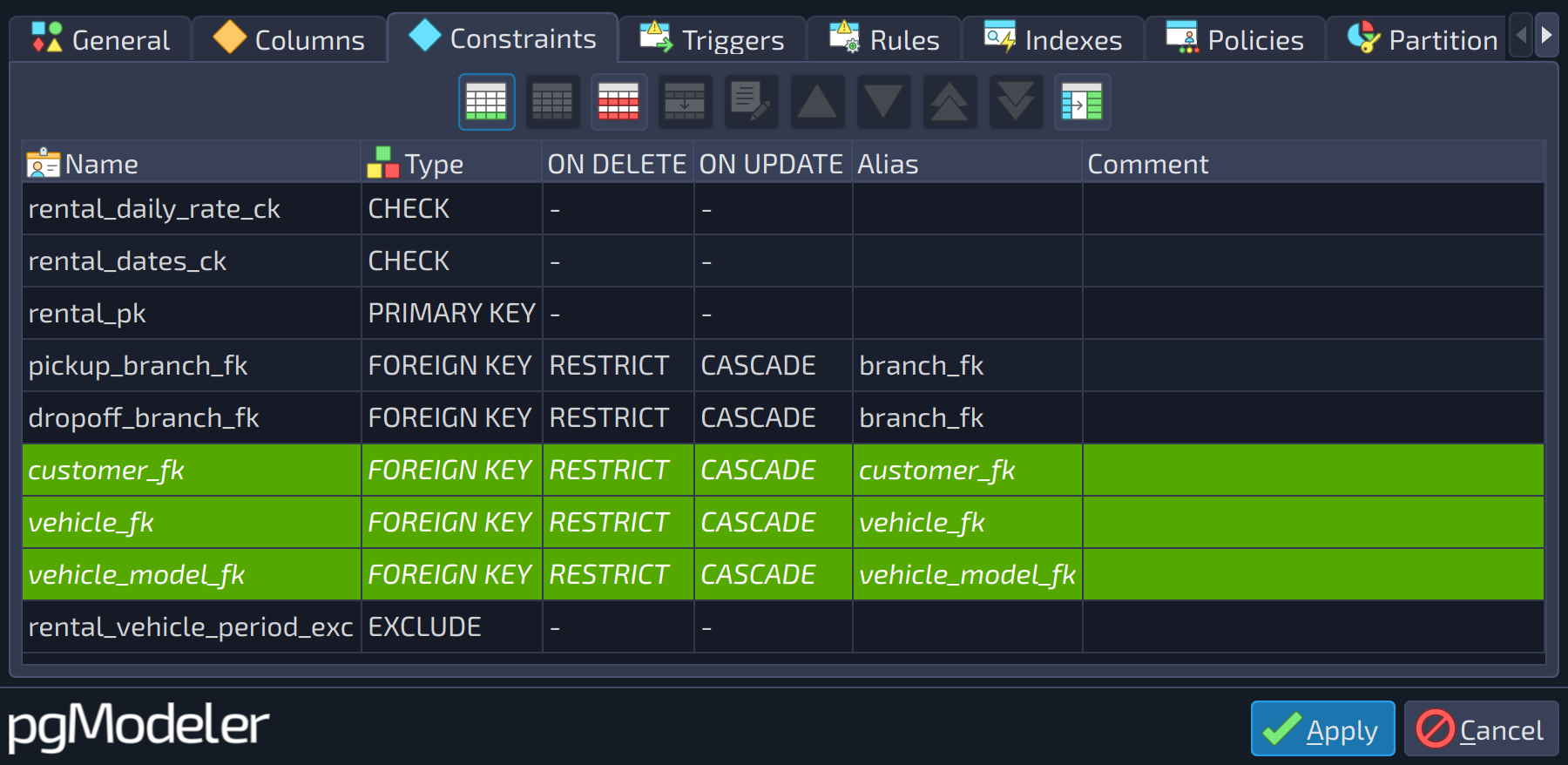Image resolution: width=1568 pixels, height=765 pixels.
Task: Click the Name column header
Action: pyautogui.click(x=192, y=164)
